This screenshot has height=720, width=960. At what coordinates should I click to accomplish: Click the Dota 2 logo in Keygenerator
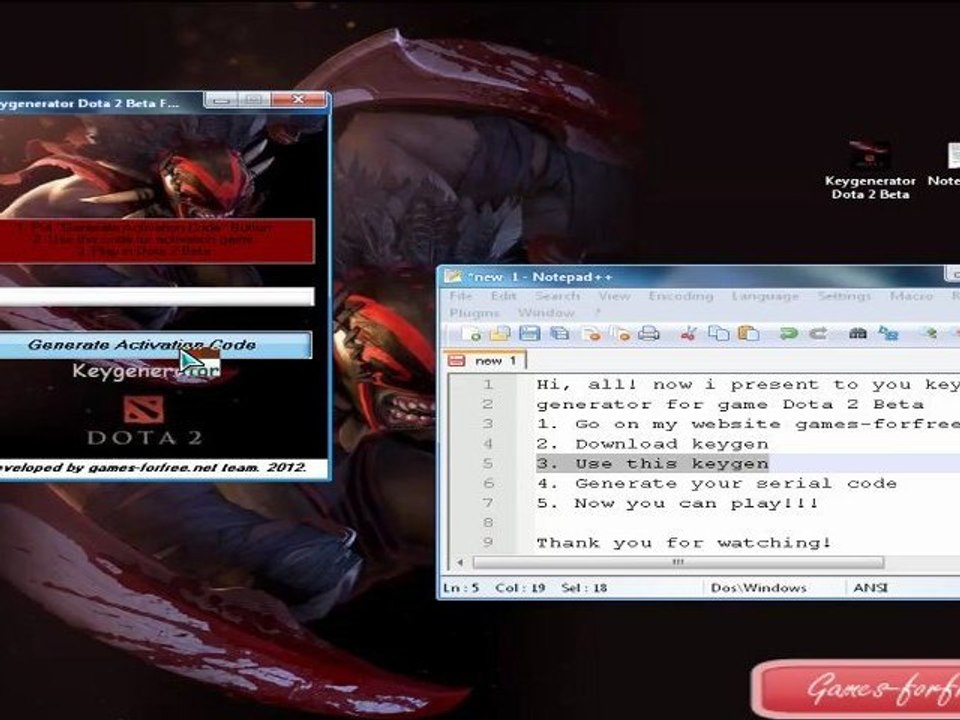tap(144, 420)
